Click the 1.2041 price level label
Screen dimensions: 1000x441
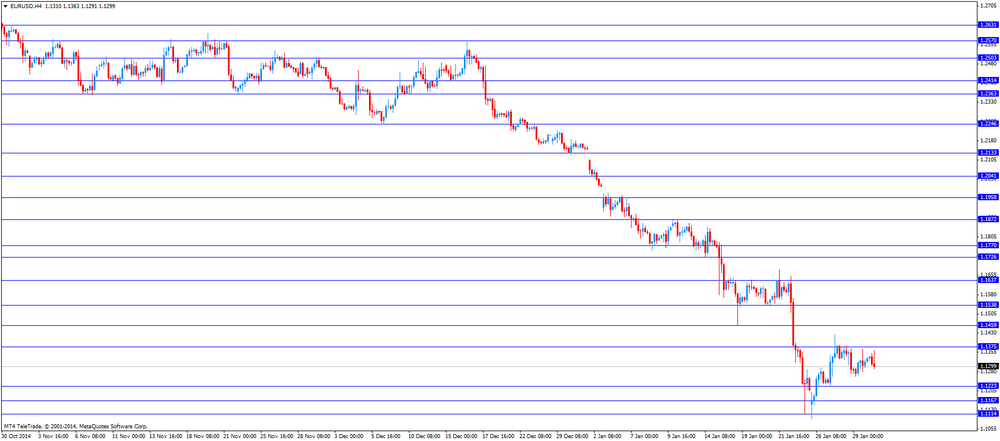pyautogui.click(x=989, y=176)
